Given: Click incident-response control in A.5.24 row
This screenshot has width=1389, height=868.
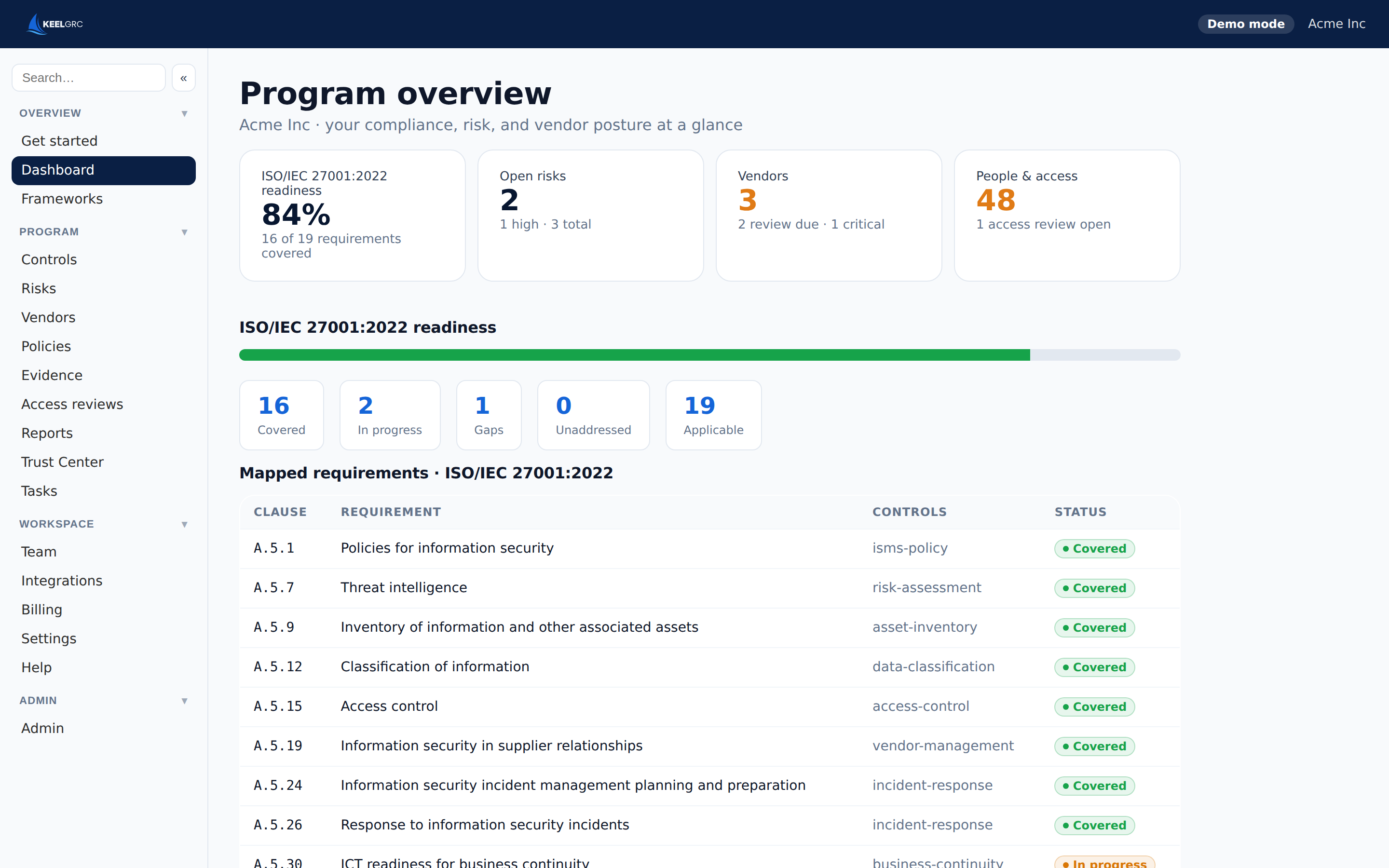Looking at the screenshot, I should 932,786.
